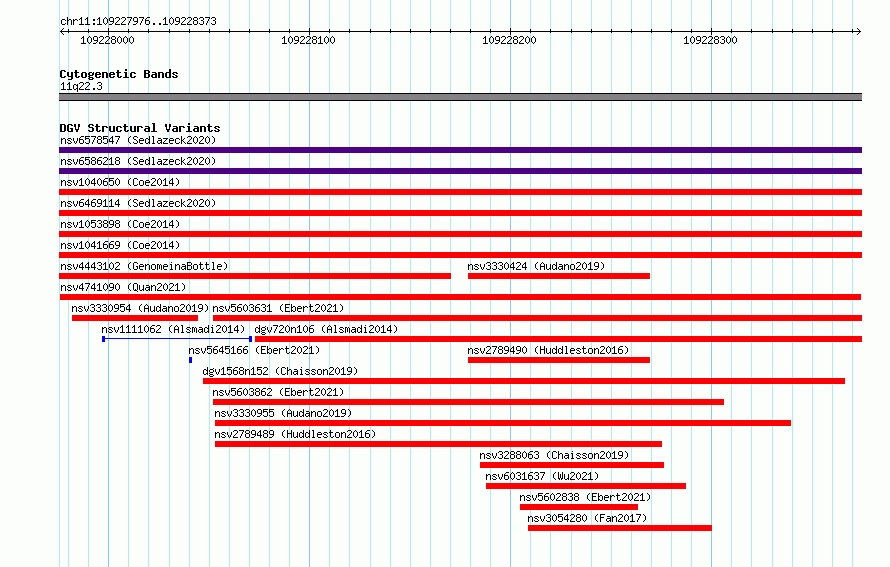Click nsv2789489 (Huddleston2016) label
The height and width of the screenshot is (567, 890).
click(295, 434)
